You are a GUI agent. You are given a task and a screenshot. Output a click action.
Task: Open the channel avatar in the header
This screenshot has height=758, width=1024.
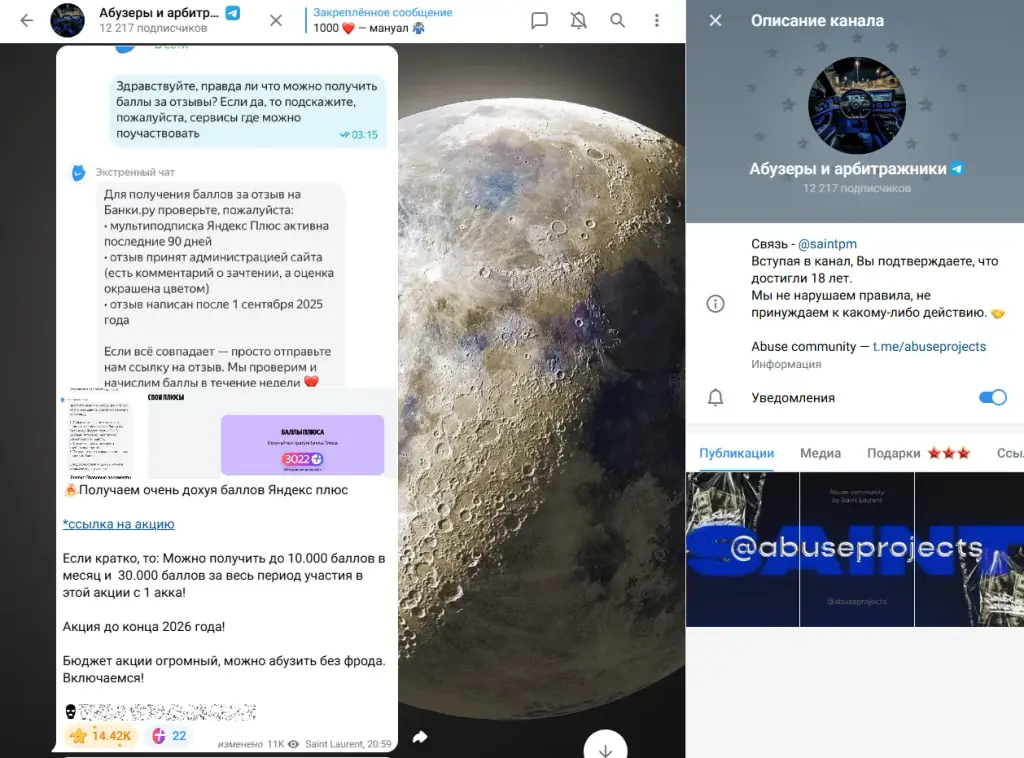tap(67, 20)
